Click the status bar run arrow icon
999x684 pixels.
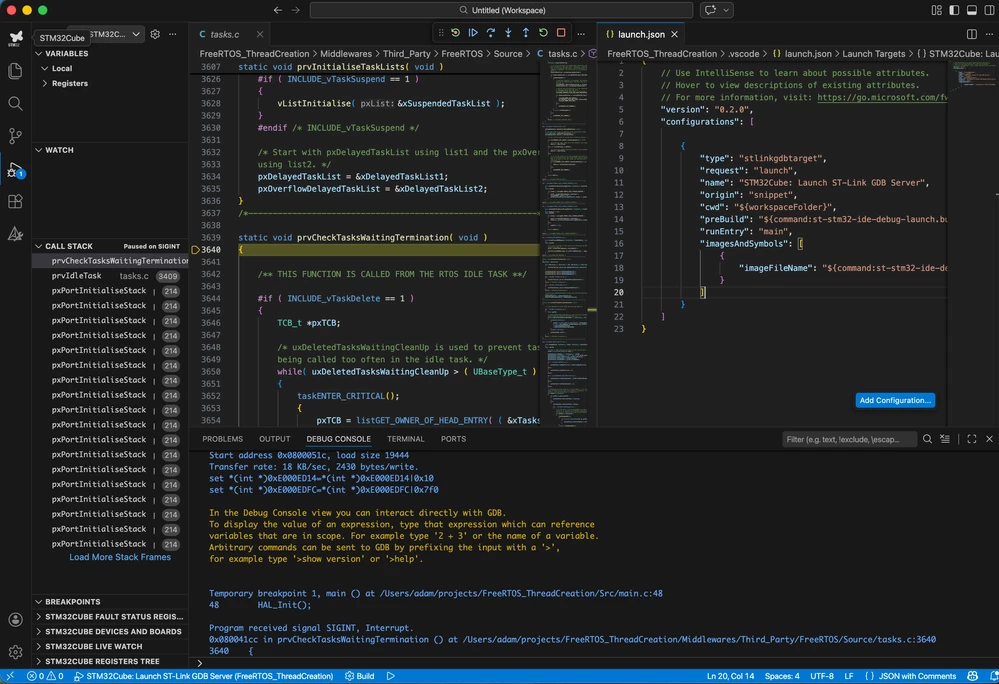(x=391, y=676)
